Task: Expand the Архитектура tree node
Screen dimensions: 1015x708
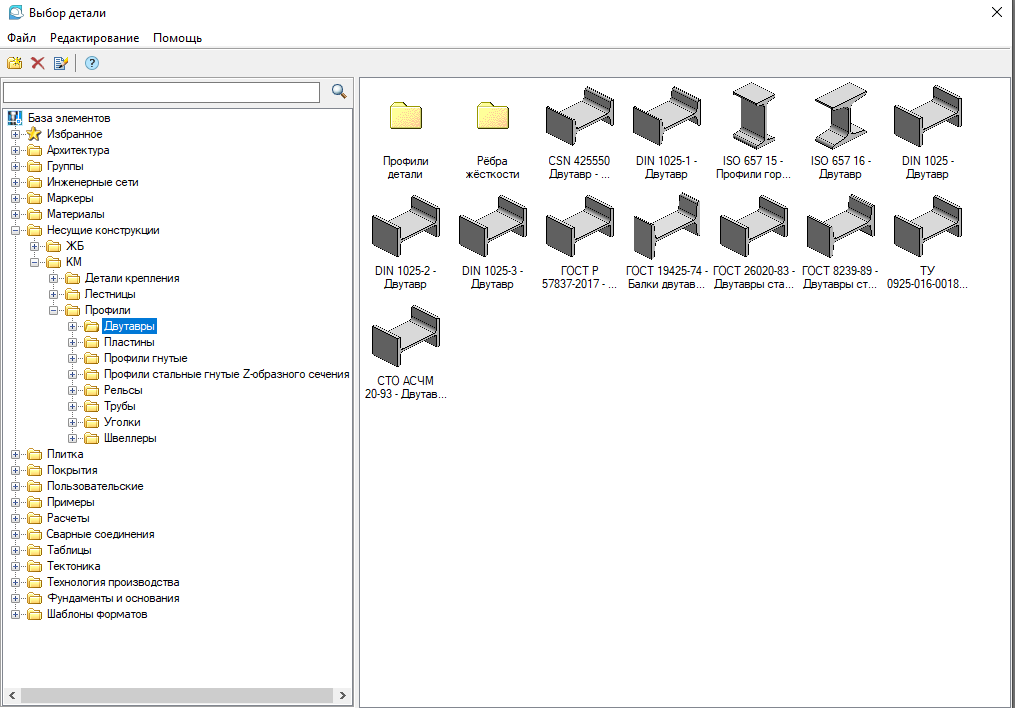Action: click(15, 150)
